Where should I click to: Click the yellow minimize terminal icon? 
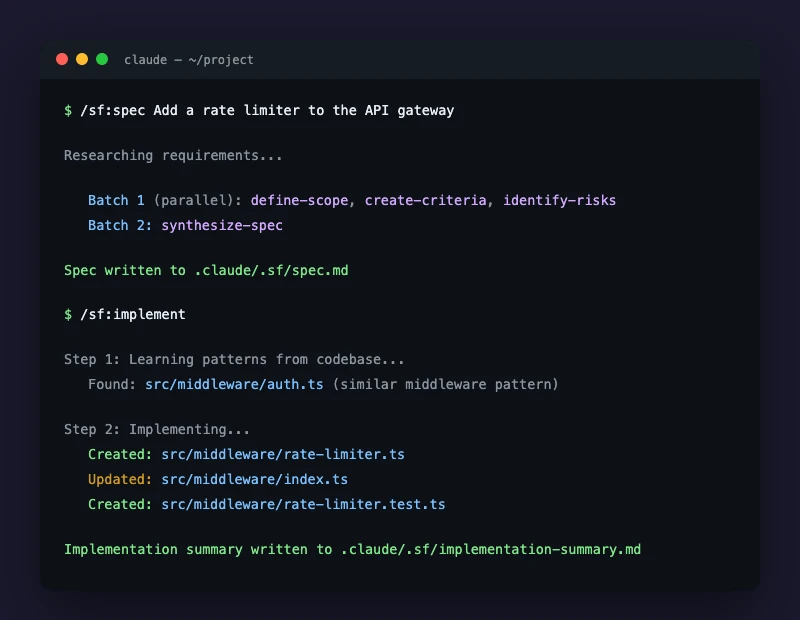coord(81,59)
